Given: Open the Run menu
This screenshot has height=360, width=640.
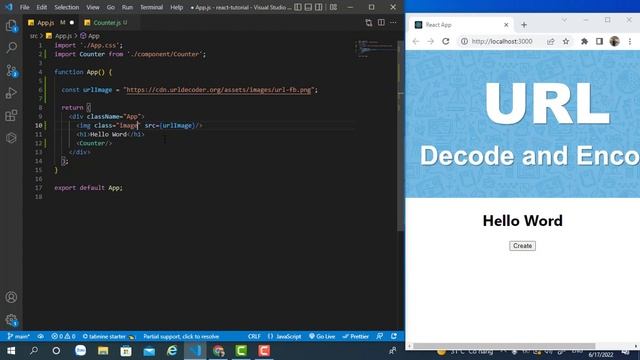Looking at the screenshot, I should (127, 7).
